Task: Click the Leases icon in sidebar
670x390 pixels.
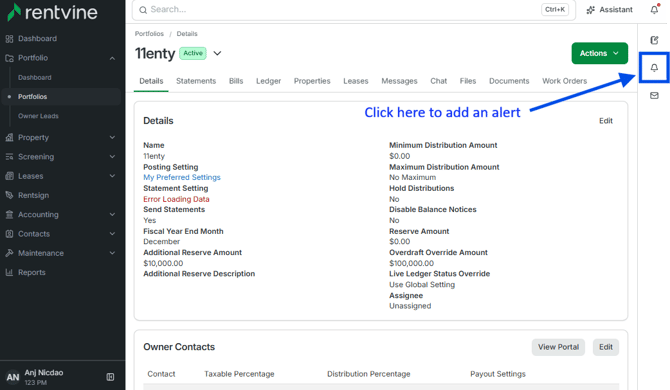Action: (x=9, y=176)
